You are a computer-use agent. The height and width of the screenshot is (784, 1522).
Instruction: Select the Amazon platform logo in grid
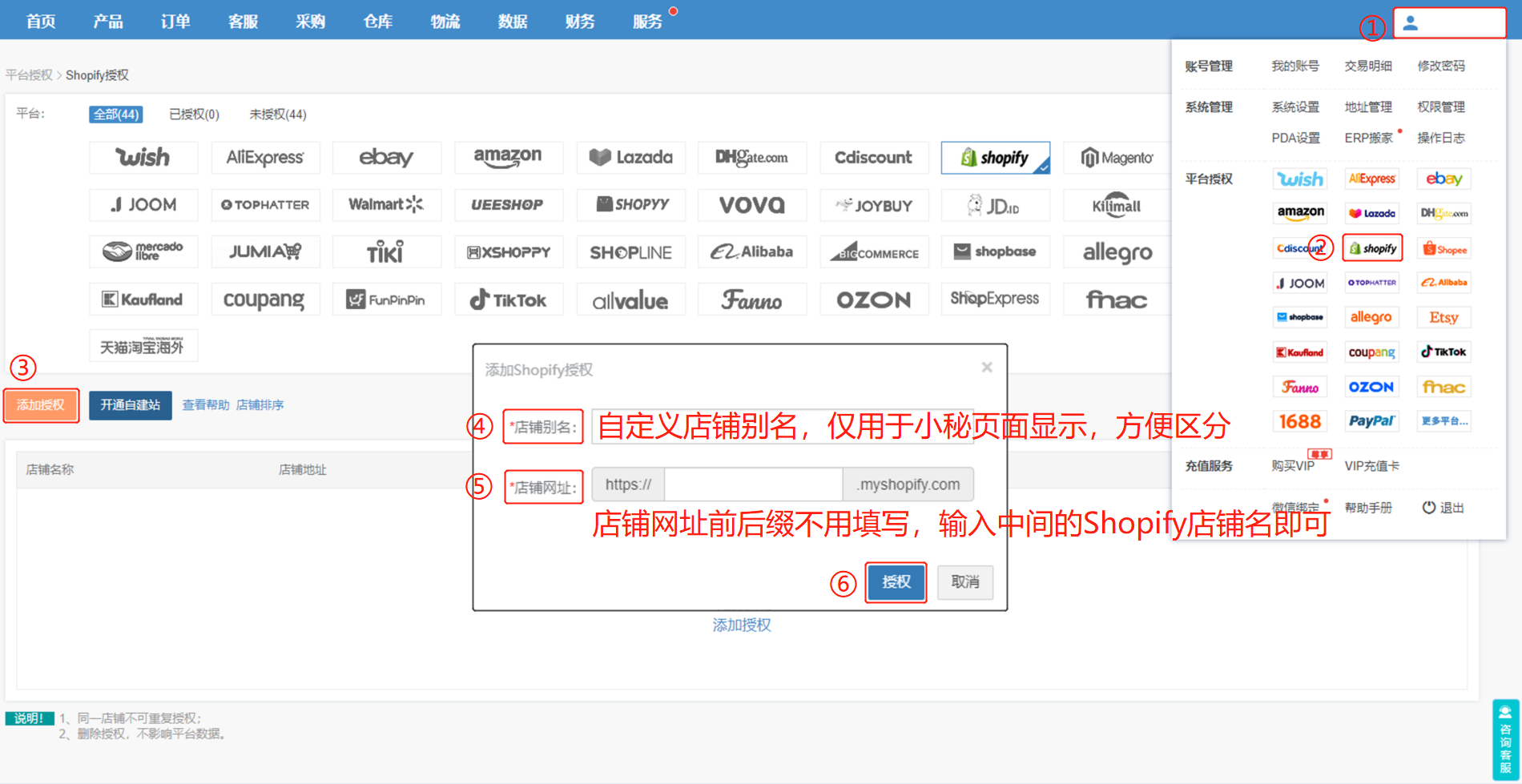point(508,158)
